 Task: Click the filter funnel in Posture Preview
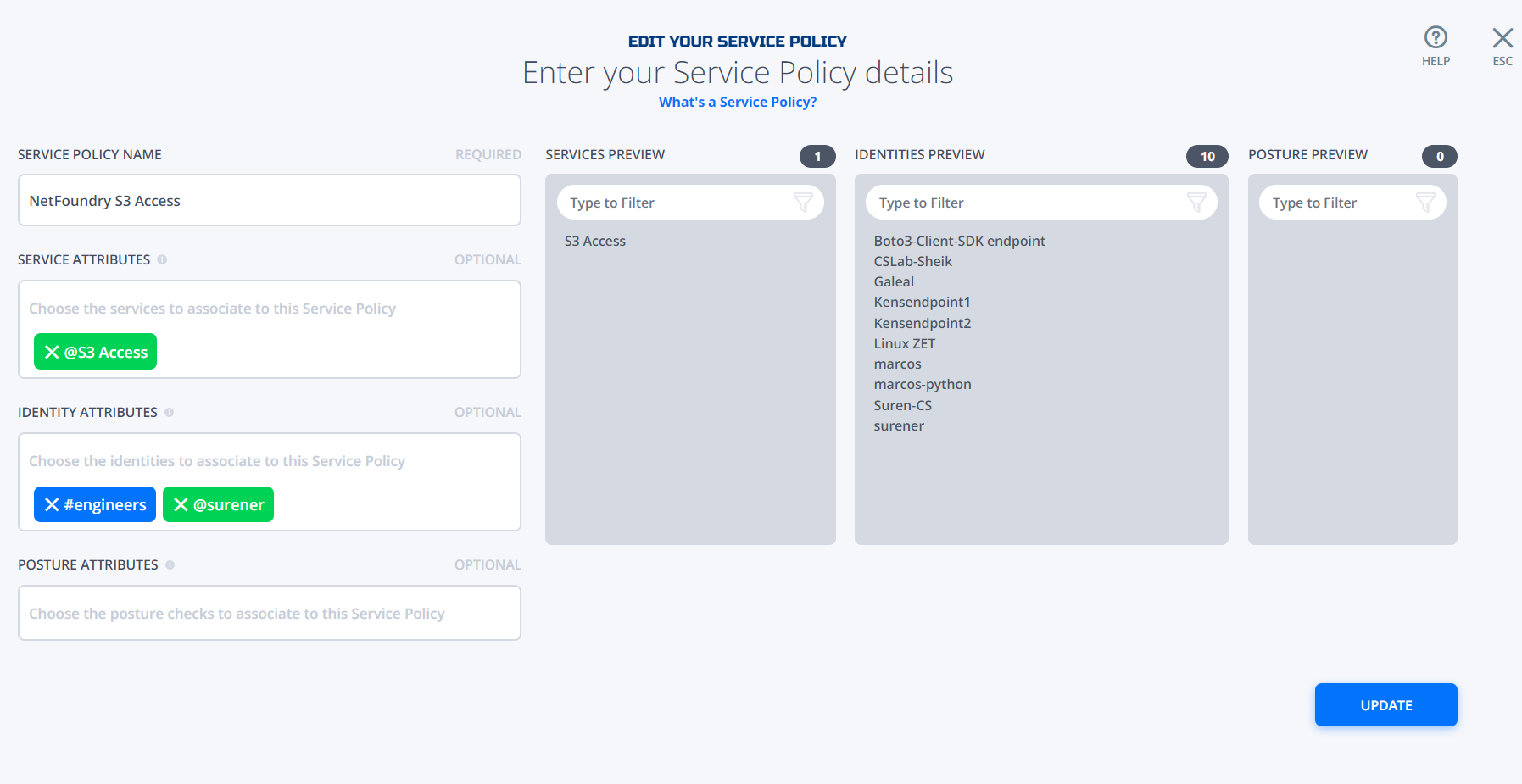(1425, 202)
